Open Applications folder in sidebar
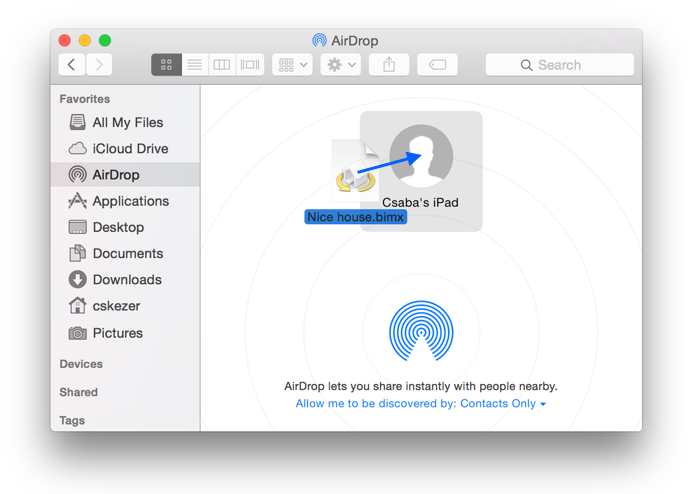The height and width of the screenshot is (494, 694). (125, 201)
